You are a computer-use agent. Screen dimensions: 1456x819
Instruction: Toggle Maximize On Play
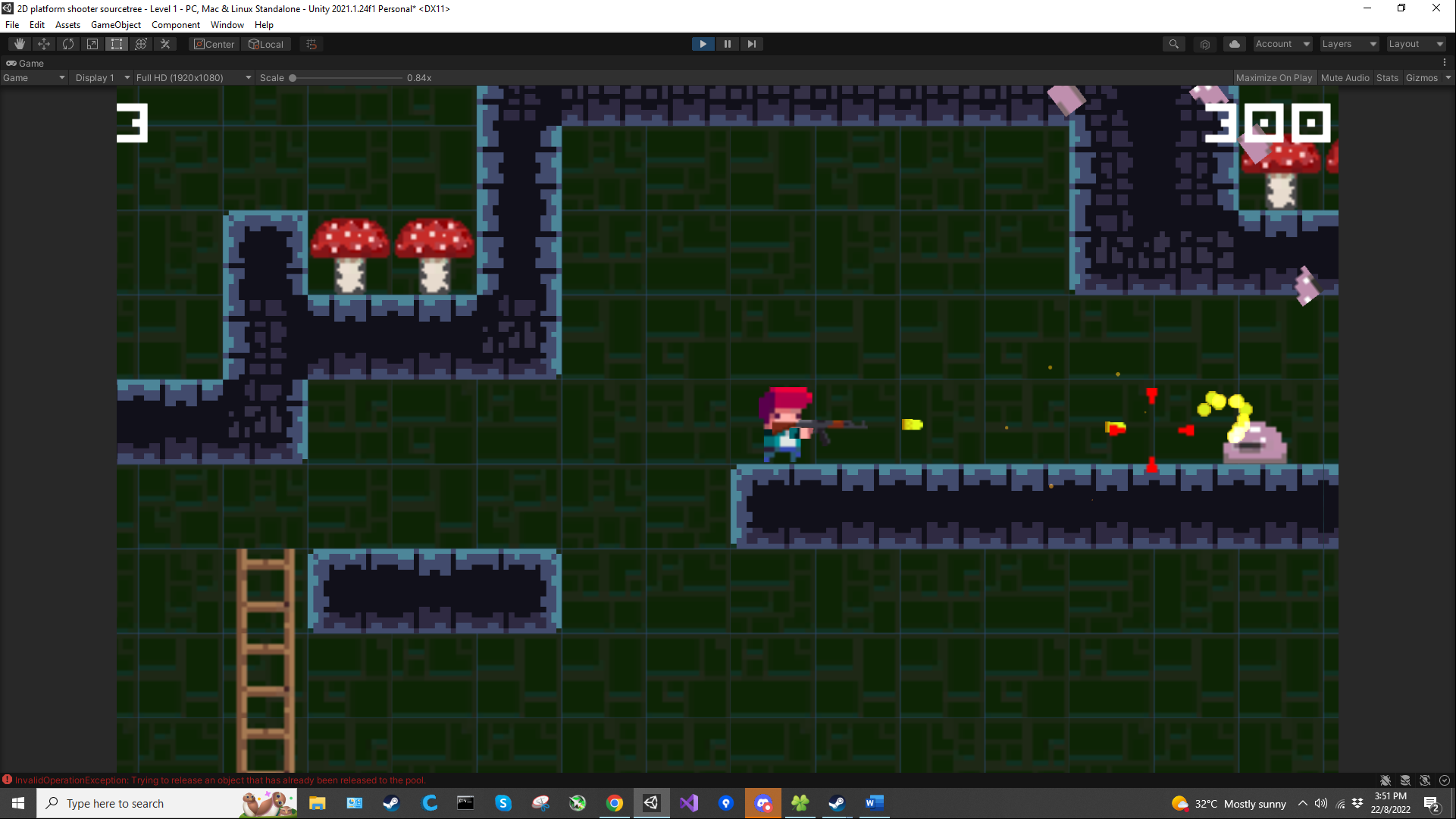click(1274, 77)
